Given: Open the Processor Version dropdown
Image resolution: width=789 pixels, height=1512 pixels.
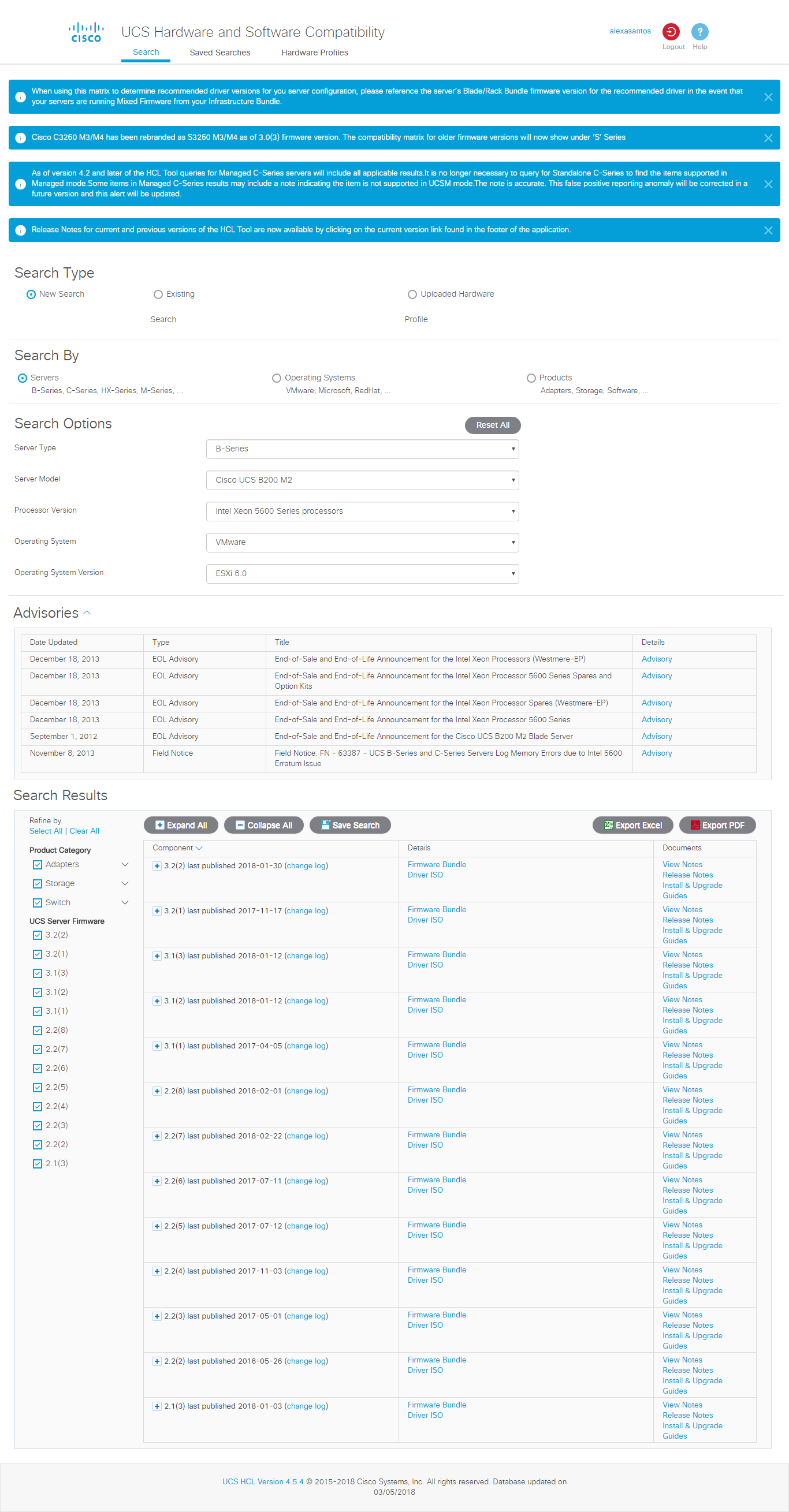Looking at the screenshot, I should point(362,512).
